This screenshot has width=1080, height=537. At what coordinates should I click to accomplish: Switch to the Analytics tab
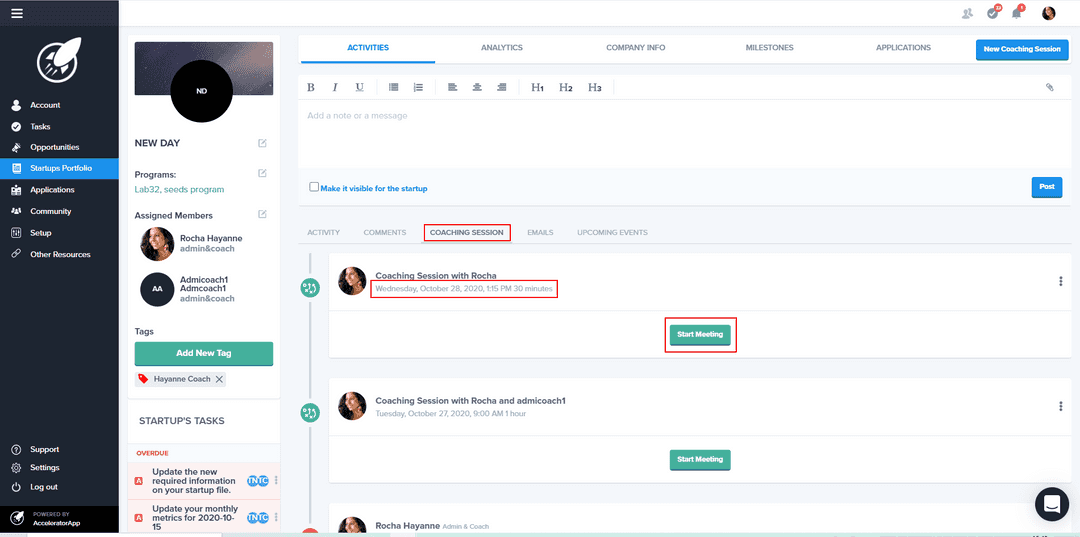(x=501, y=48)
